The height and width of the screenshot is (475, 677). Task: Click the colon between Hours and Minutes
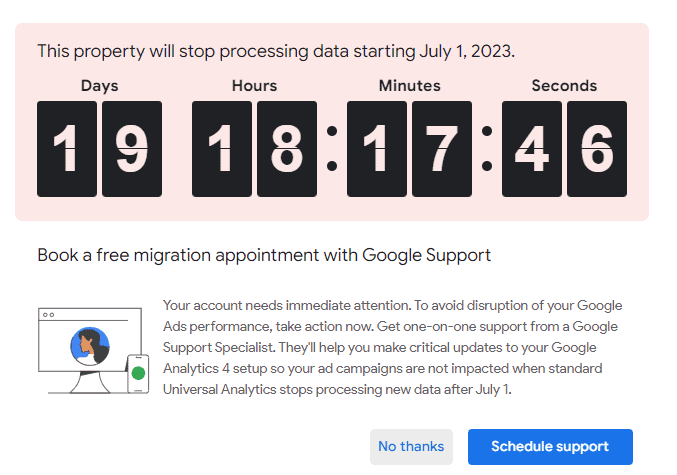(332, 149)
